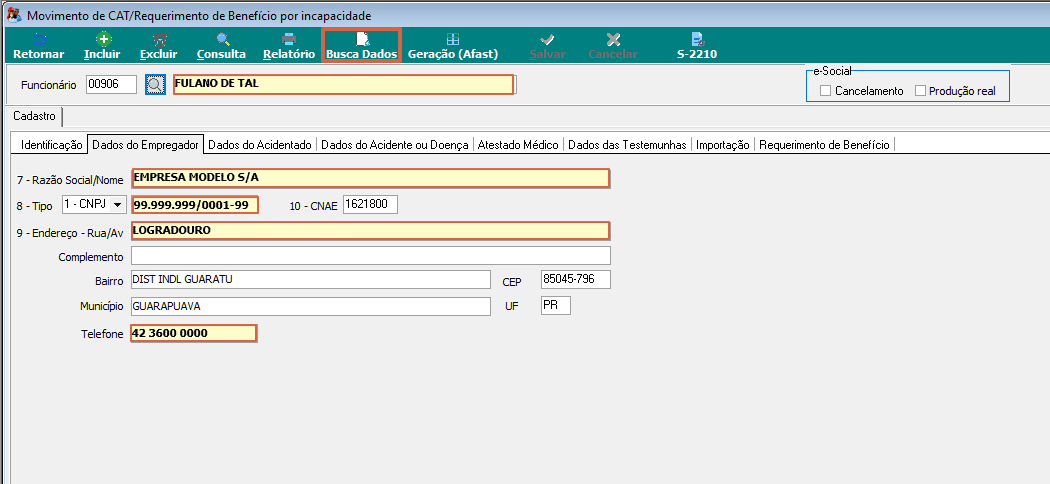This screenshot has width=1050, height=484.
Task: Click the Salvar checkmark icon
Action: point(547,39)
